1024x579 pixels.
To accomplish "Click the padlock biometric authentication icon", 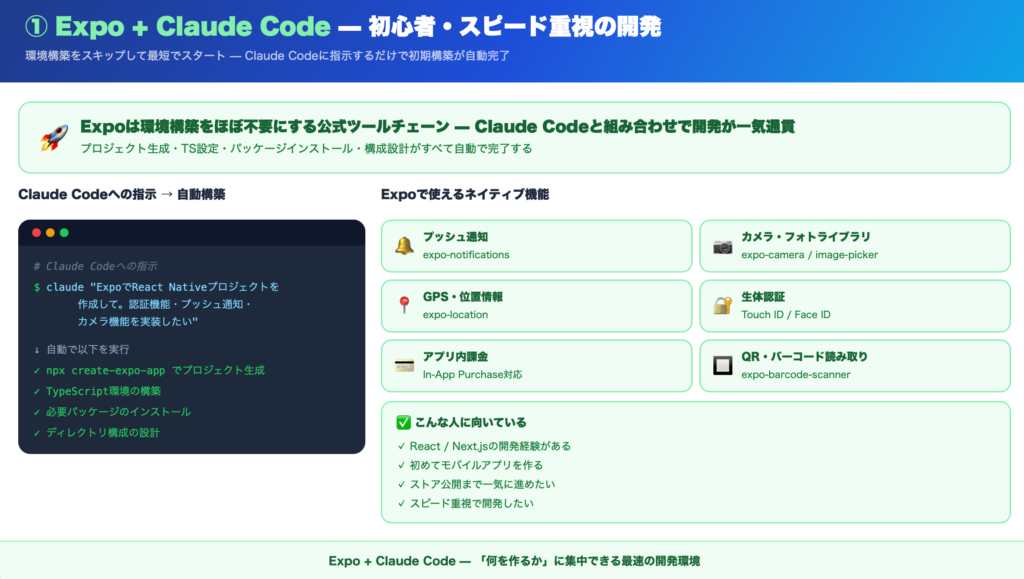I will point(722,306).
